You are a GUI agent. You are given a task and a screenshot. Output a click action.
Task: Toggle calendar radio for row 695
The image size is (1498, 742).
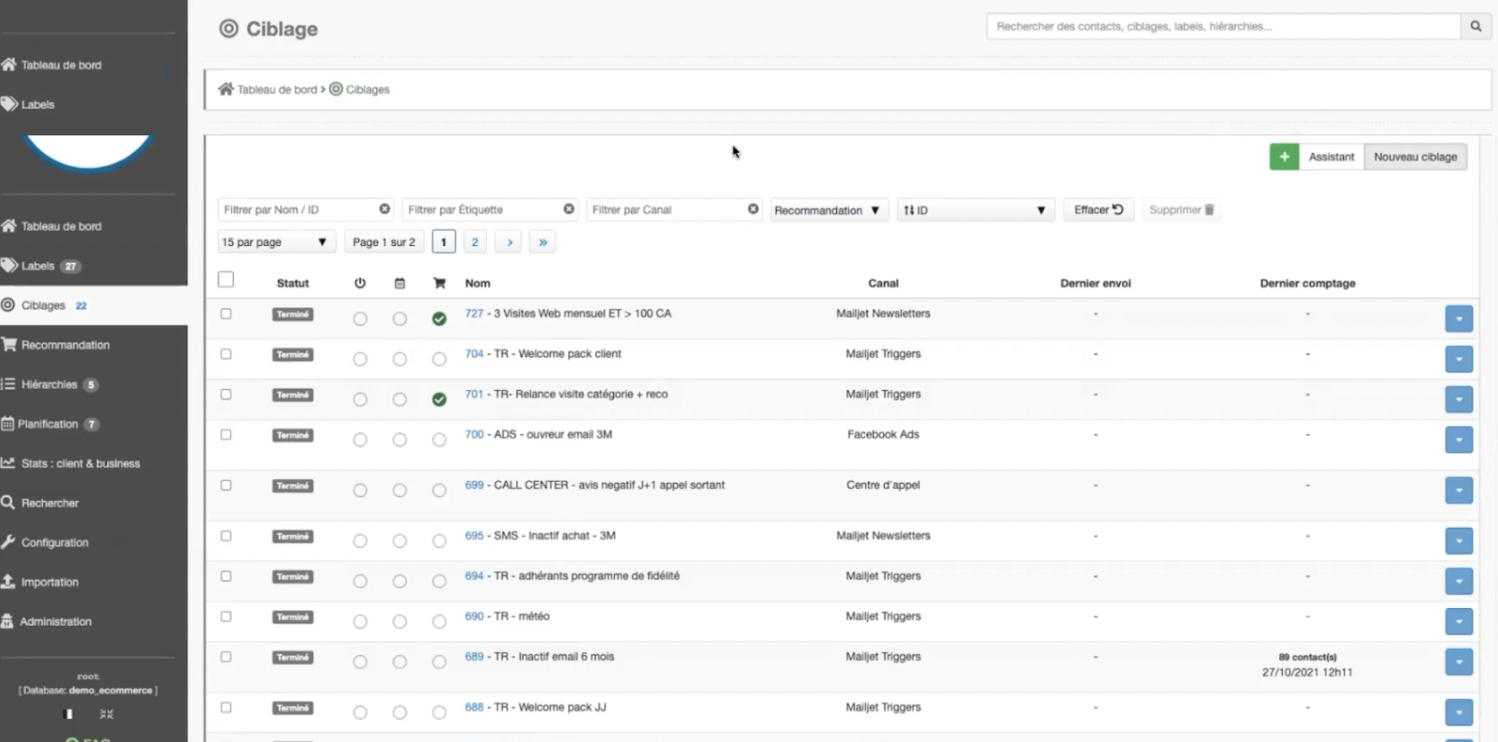coord(399,541)
